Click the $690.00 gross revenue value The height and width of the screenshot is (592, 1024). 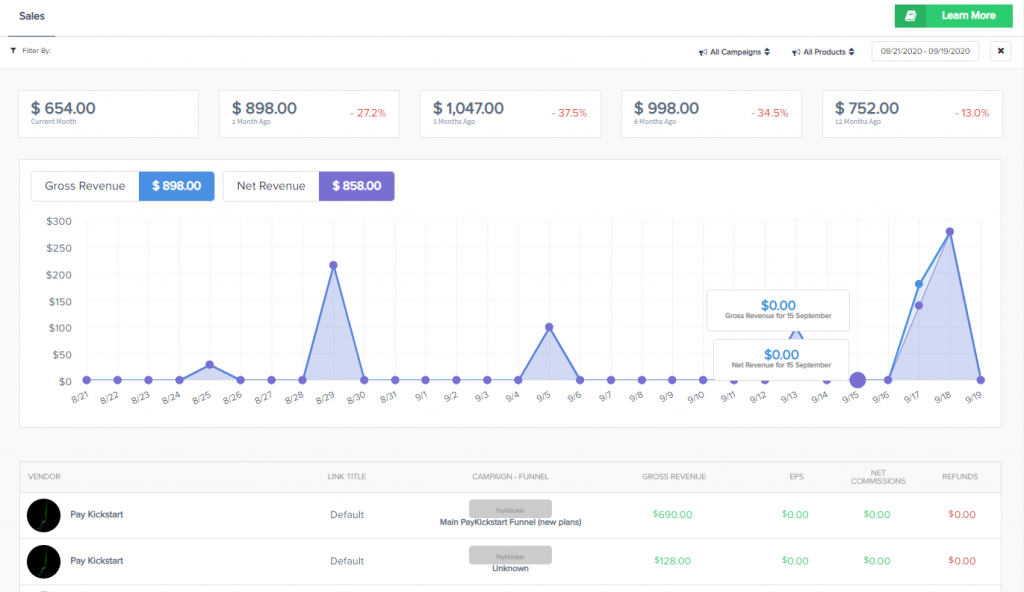click(672, 515)
